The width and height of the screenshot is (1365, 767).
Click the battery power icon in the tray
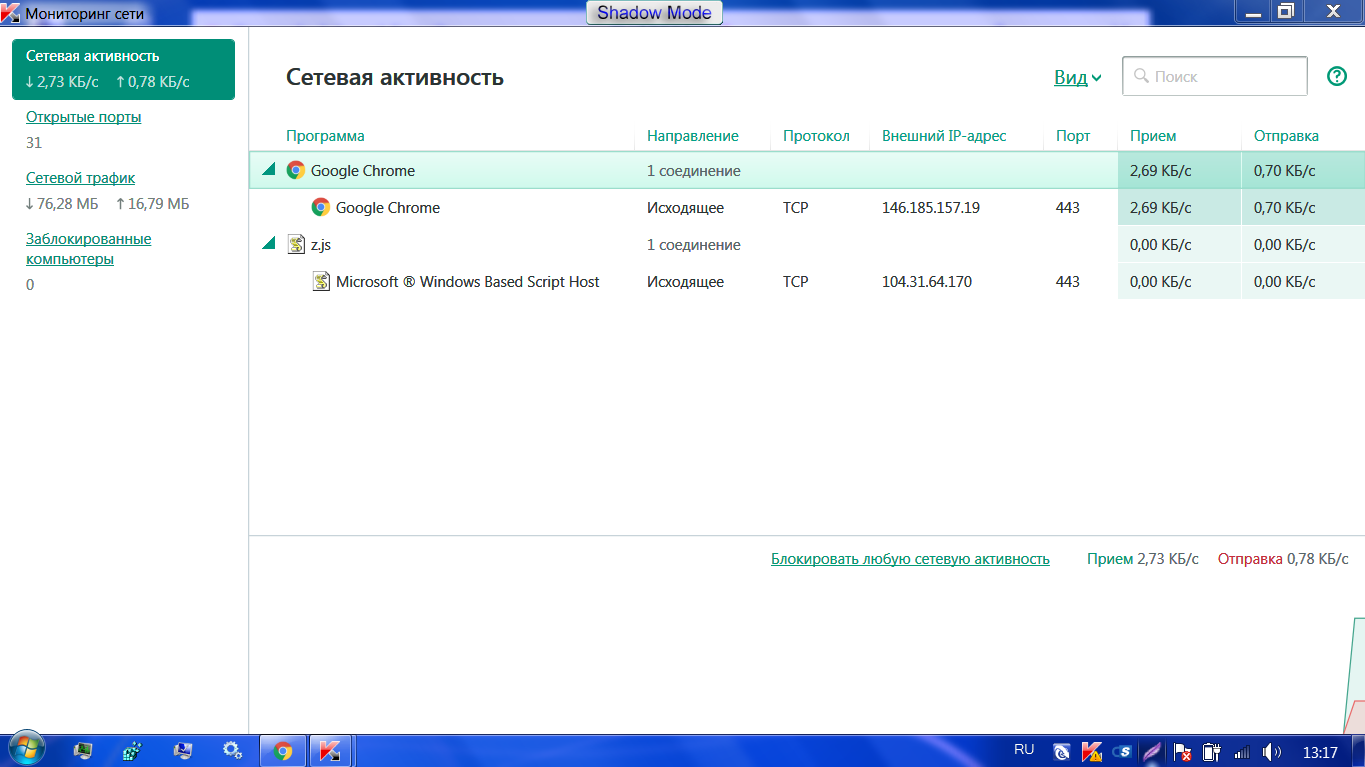click(1212, 751)
